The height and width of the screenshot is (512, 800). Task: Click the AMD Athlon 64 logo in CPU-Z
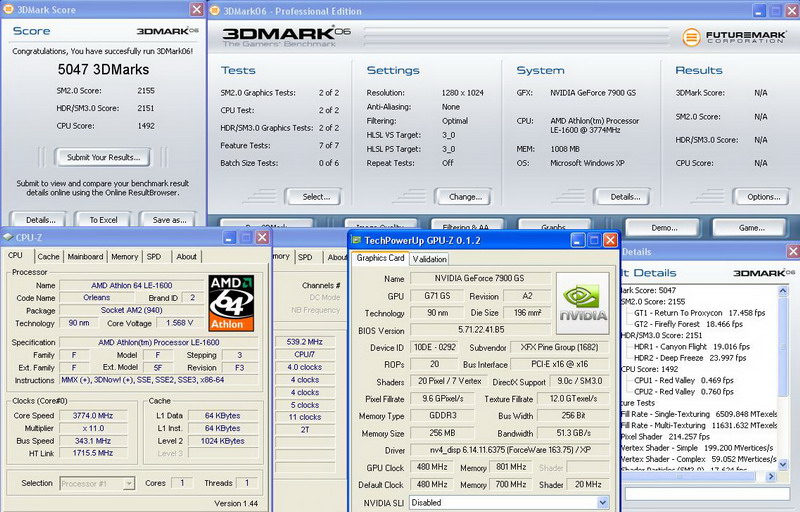click(x=231, y=303)
